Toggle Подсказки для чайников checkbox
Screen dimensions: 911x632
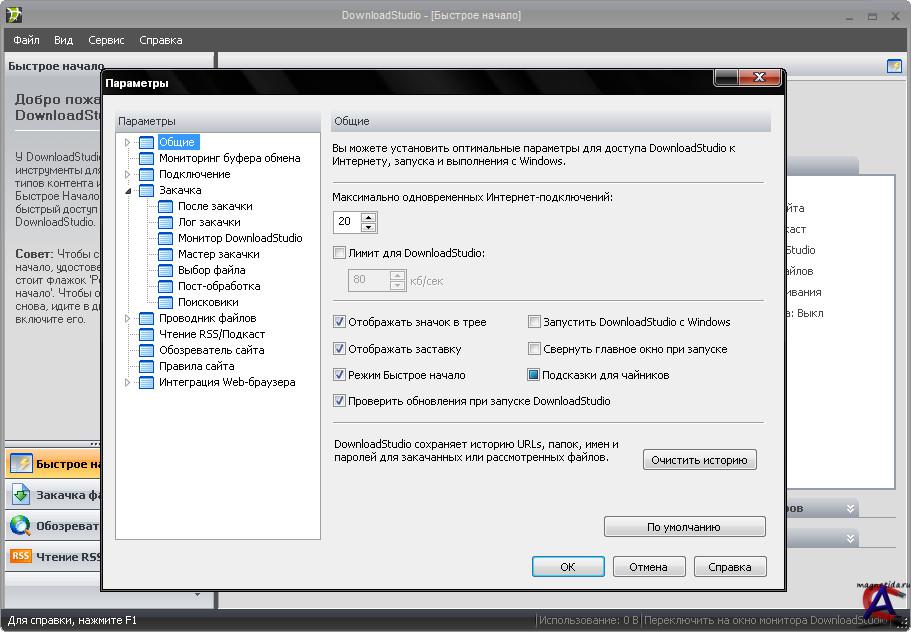533,375
